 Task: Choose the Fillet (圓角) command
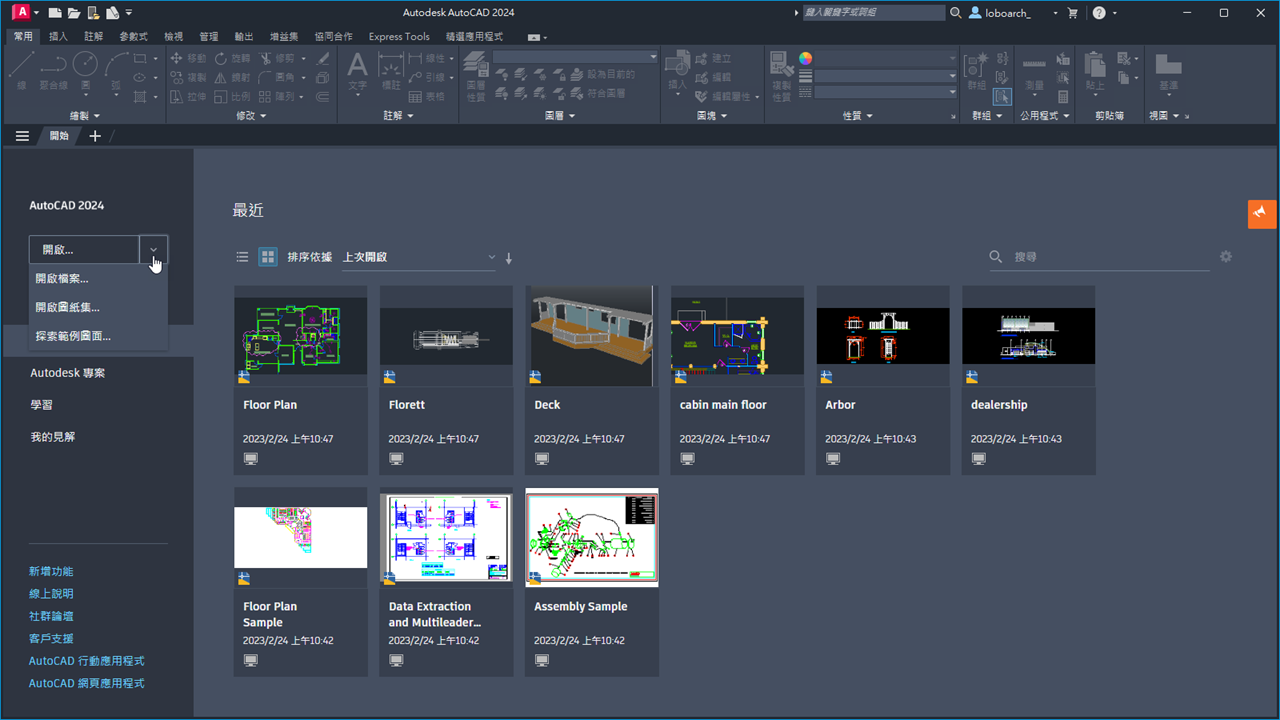[x=277, y=78]
